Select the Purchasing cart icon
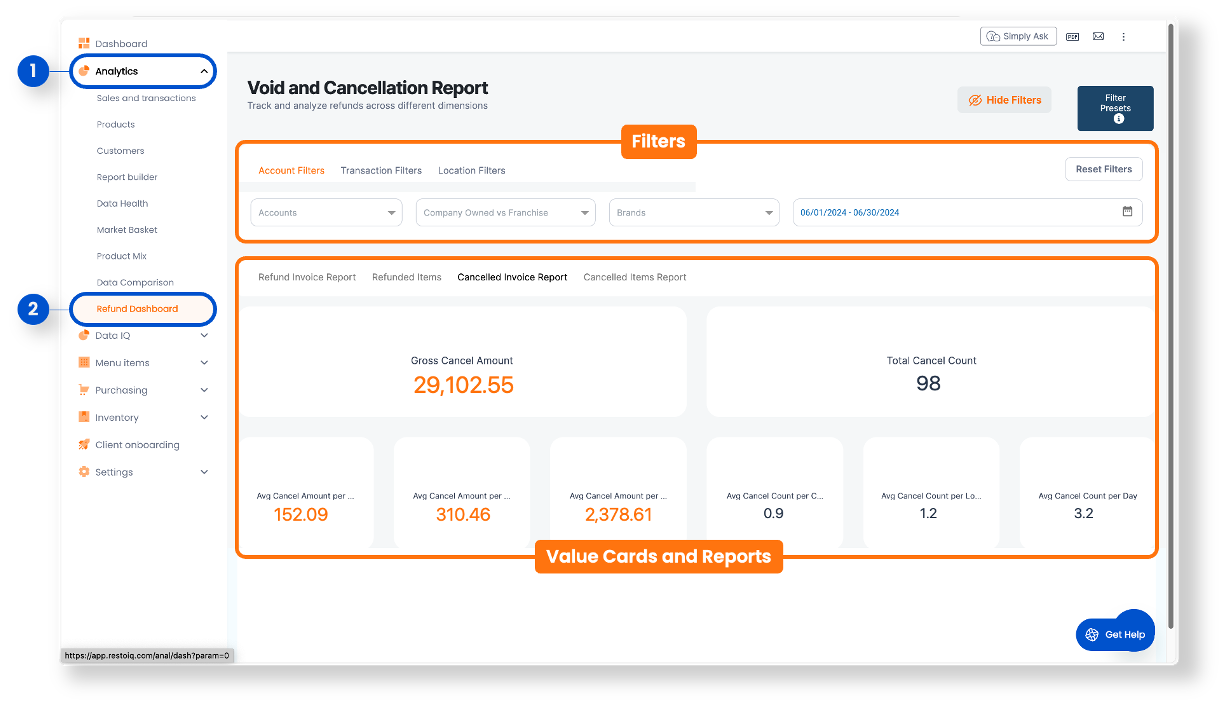1226x708 pixels. (85, 390)
